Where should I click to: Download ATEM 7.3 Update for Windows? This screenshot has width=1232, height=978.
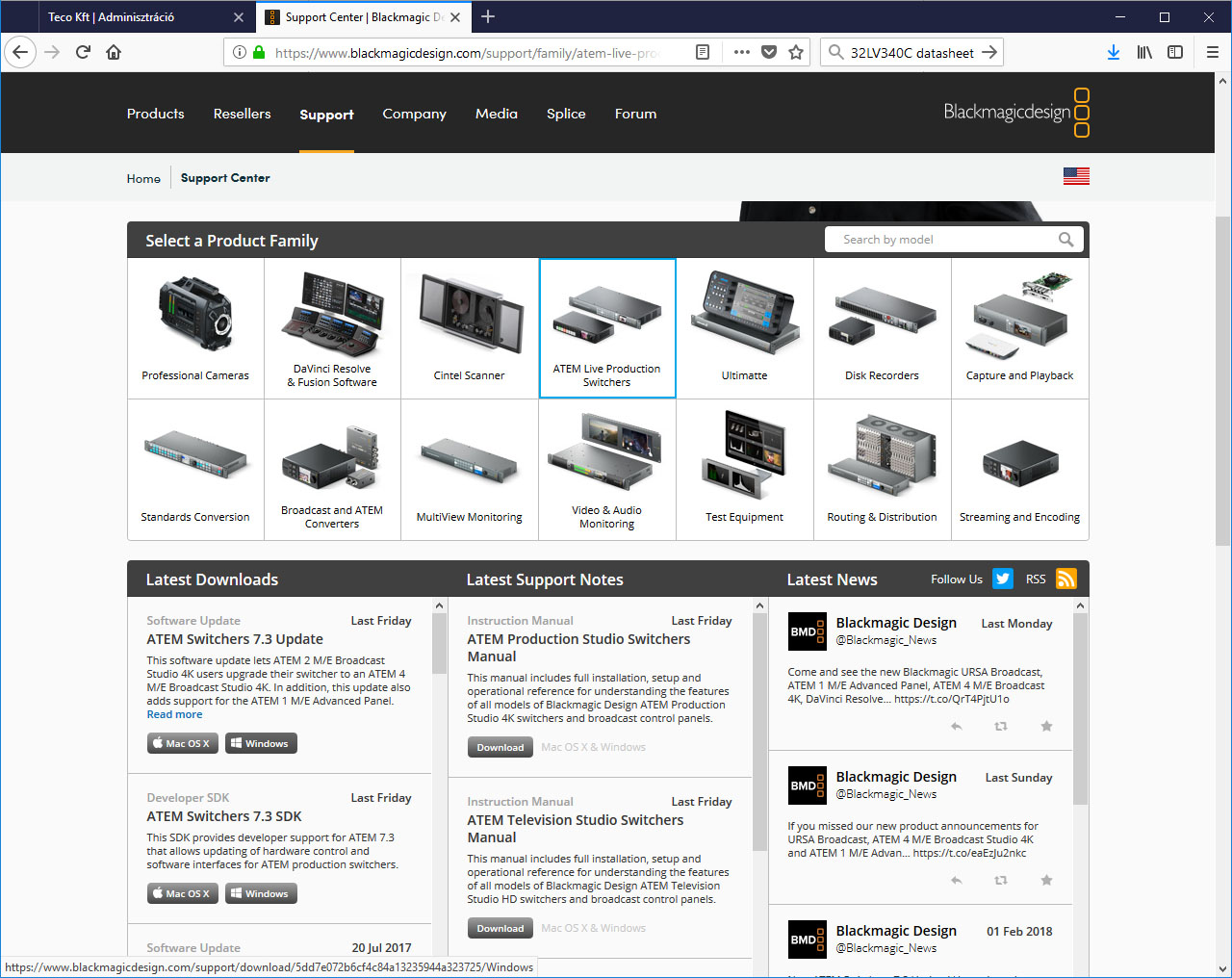click(x=261, y=743)
